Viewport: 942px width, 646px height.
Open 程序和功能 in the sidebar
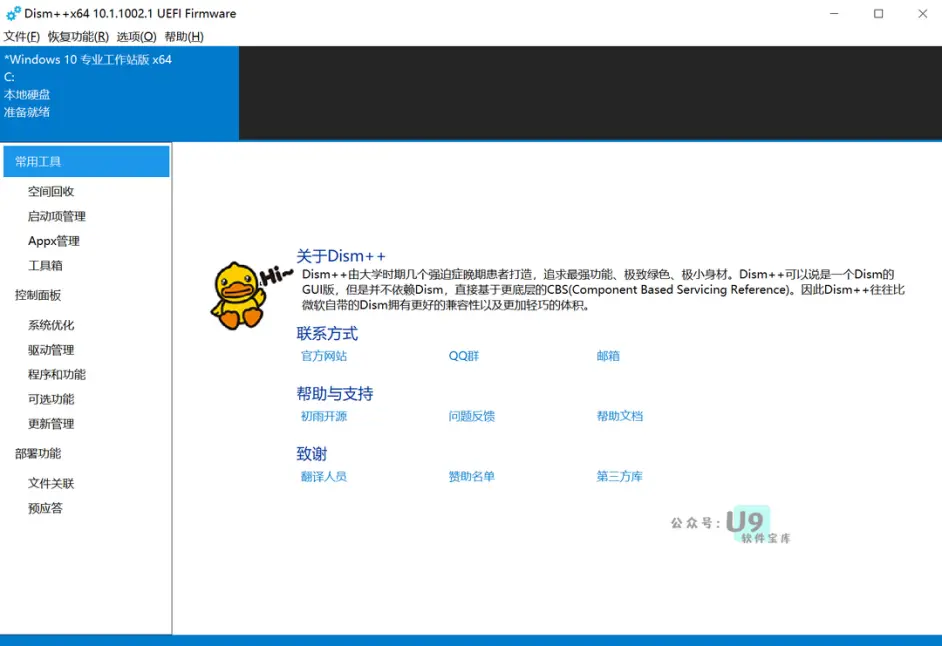pyautogui.click(x=57, y=374)
